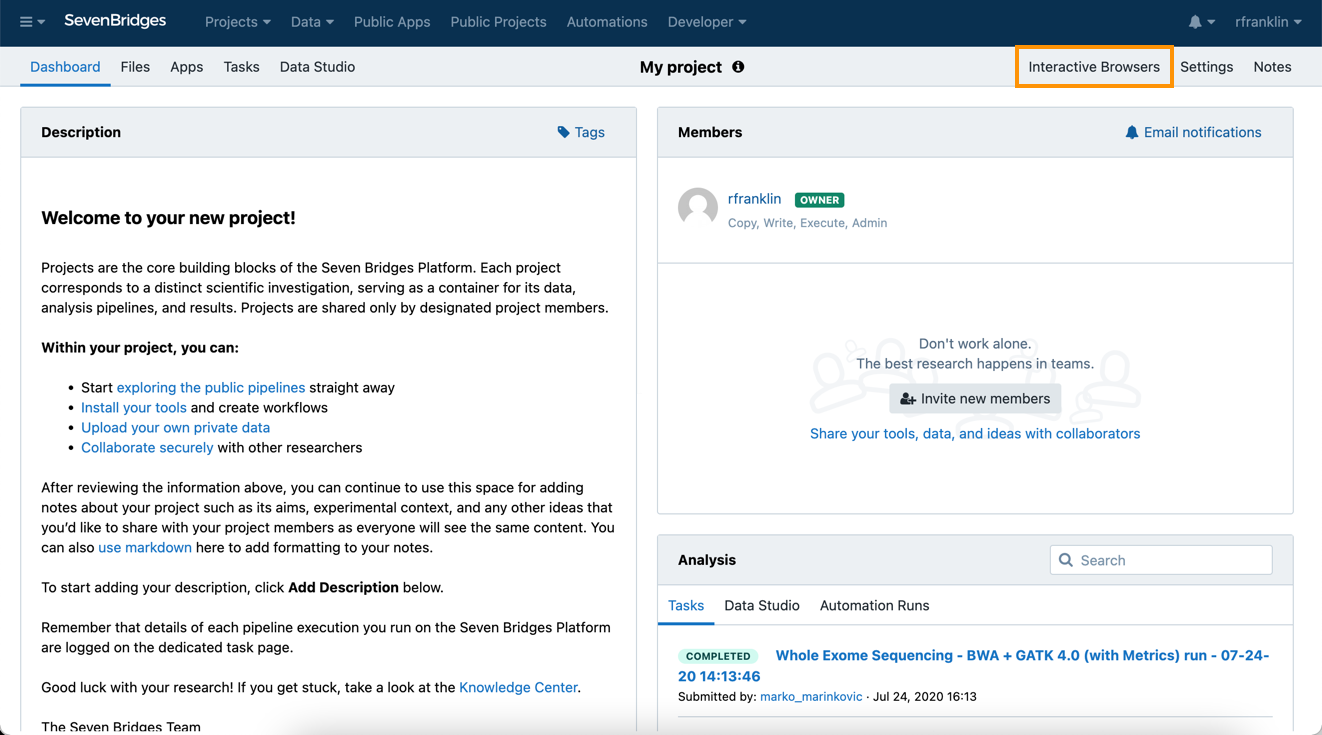1322x735 pixels.
Task: Click the 'My project' title
Action: click(681, 67)
